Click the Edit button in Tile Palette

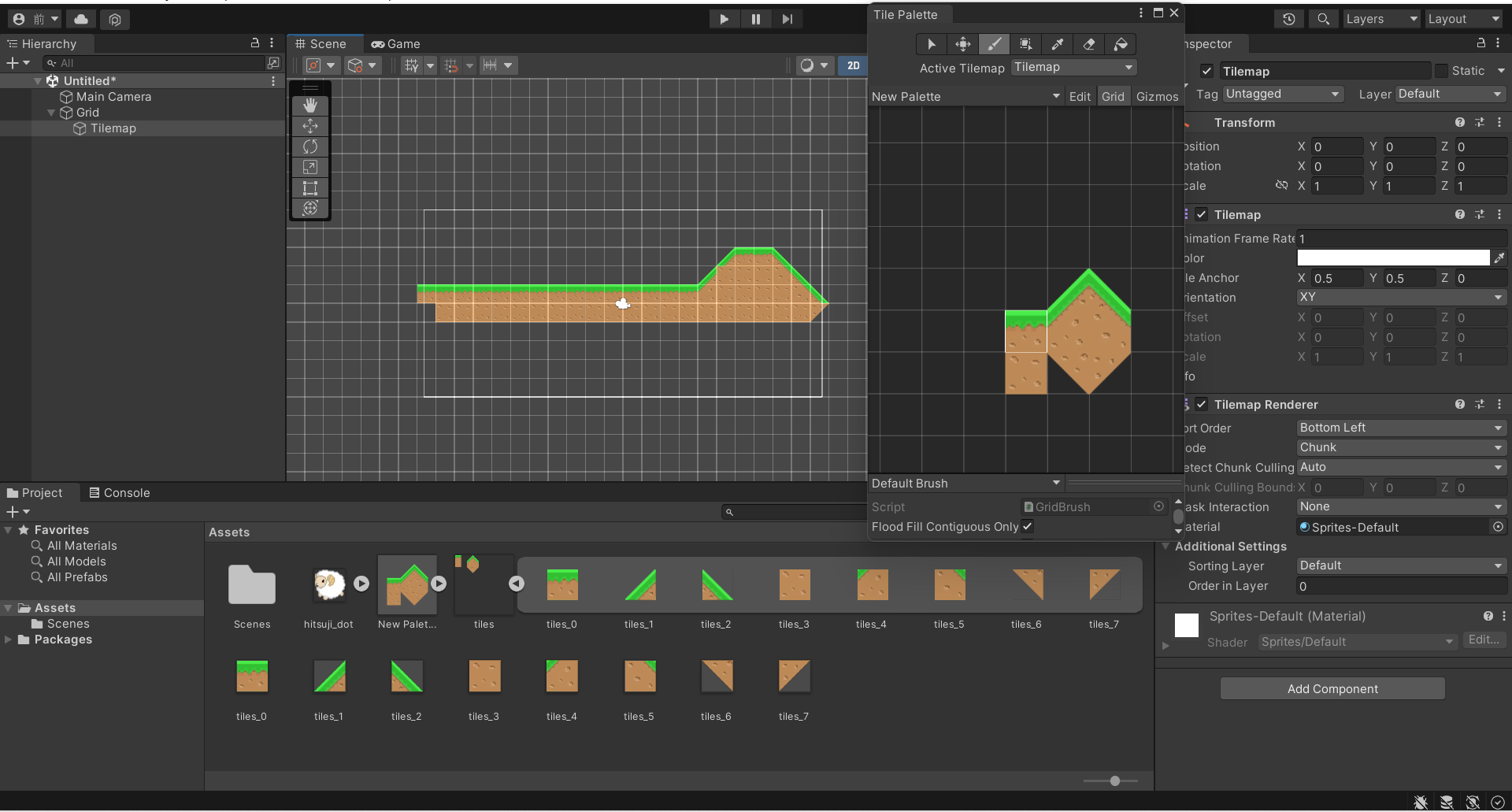coord(1080,97)
